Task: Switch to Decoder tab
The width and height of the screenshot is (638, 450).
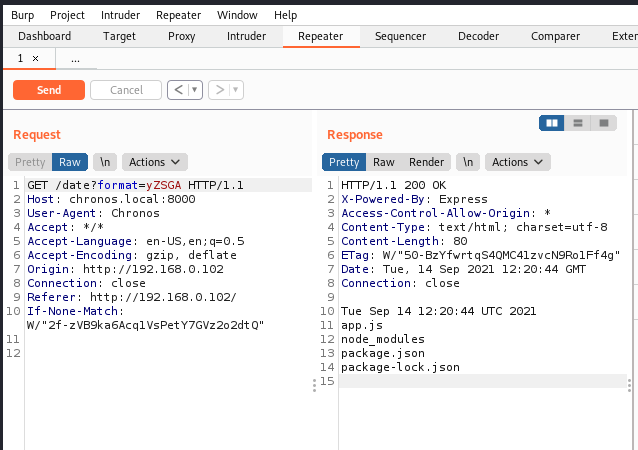Action: (478, 36)
